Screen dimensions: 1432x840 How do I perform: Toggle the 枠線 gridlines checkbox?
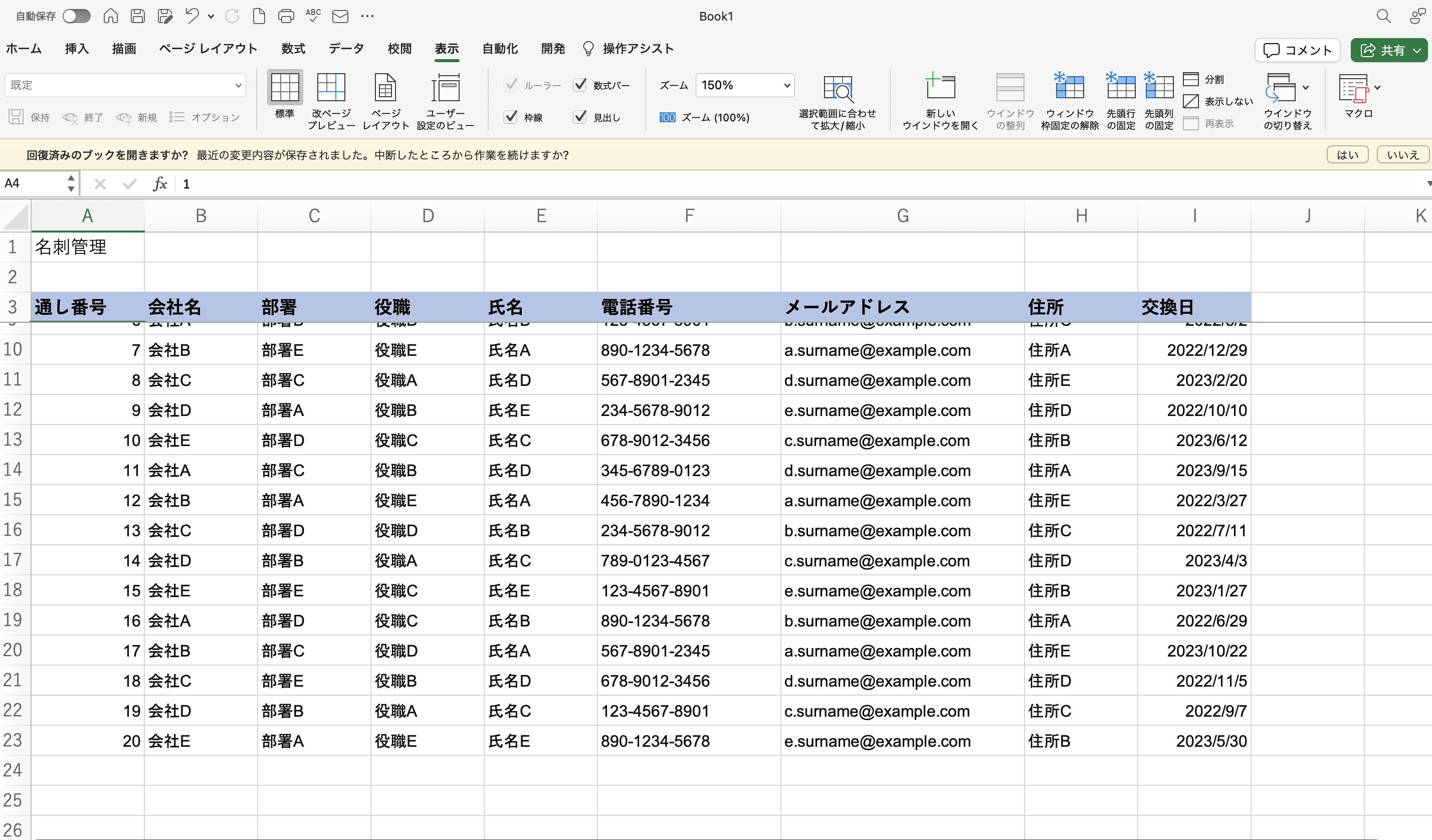511,117
